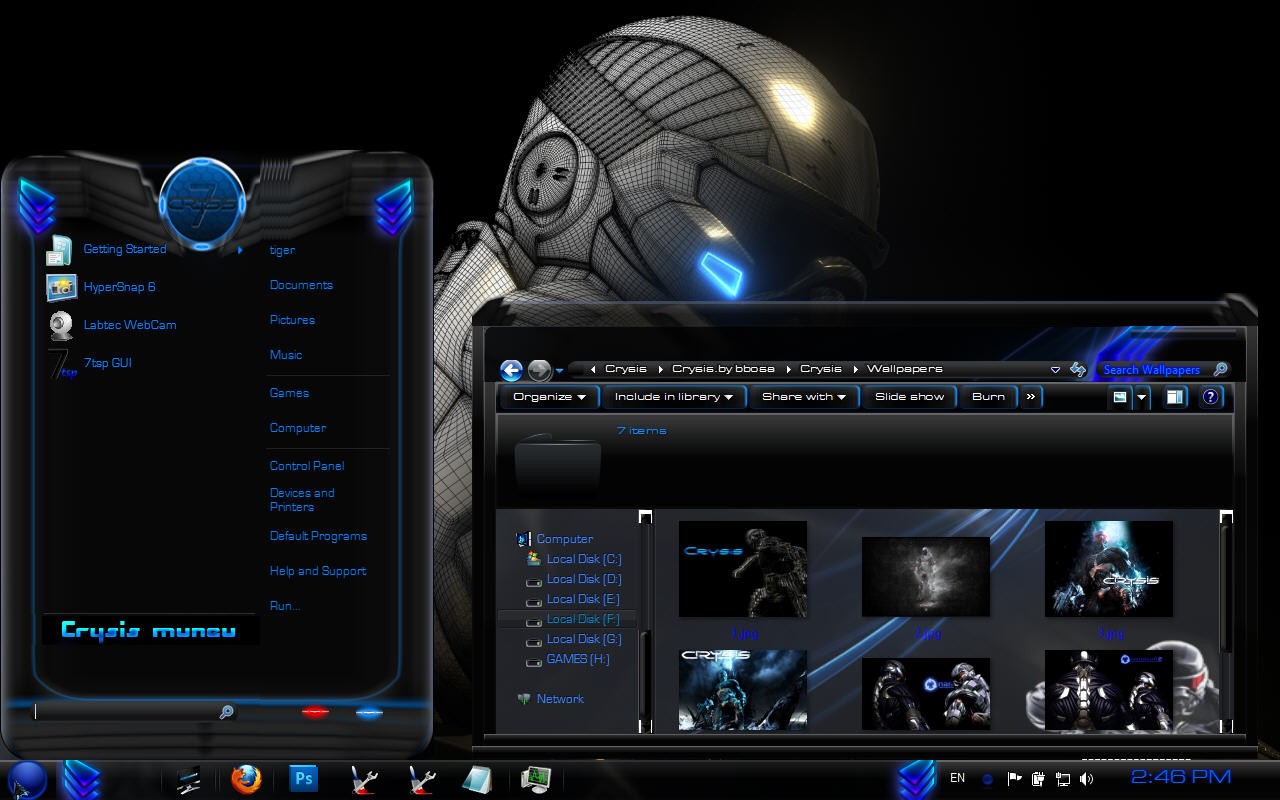Open Documents from start menu
Image resolution: width=1280 pixels, height=800 pixels.
click(x=301, y=285)
